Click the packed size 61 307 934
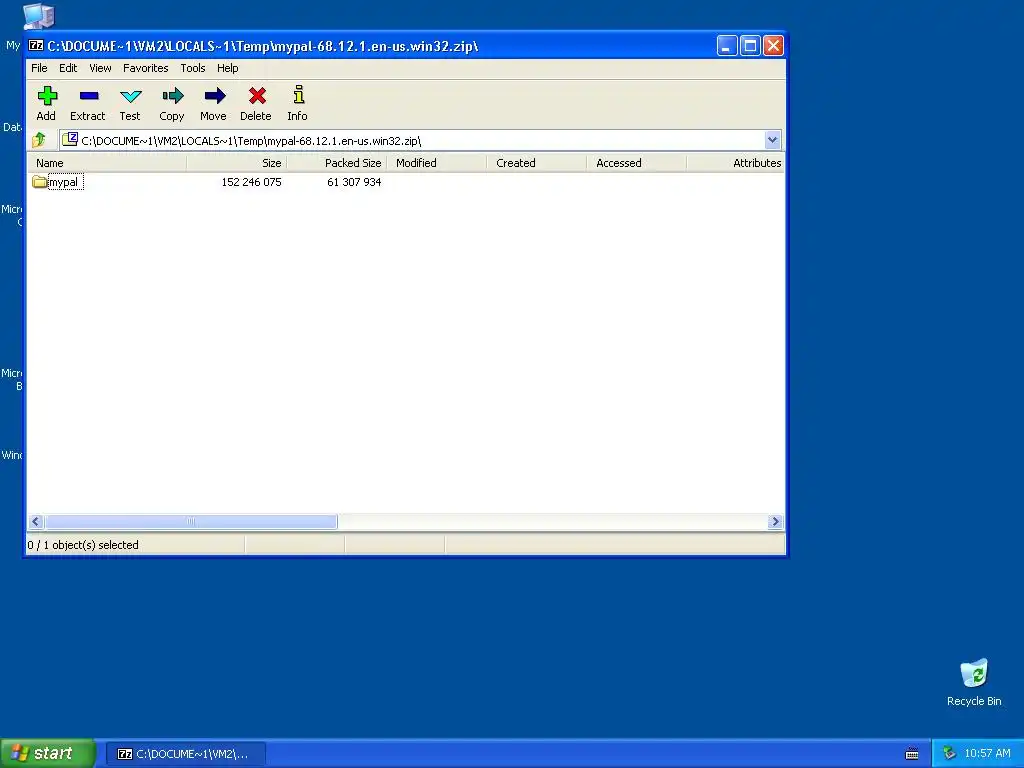Viewport: 1024px width, 768px height. [x=354, y=182]
